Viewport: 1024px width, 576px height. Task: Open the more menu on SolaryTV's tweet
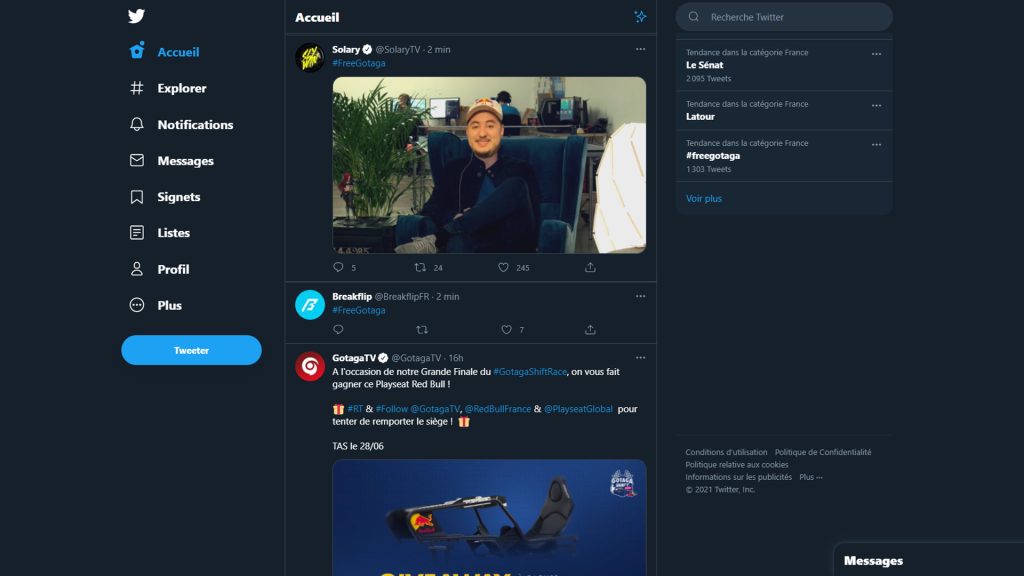click(x=640, y=48)
